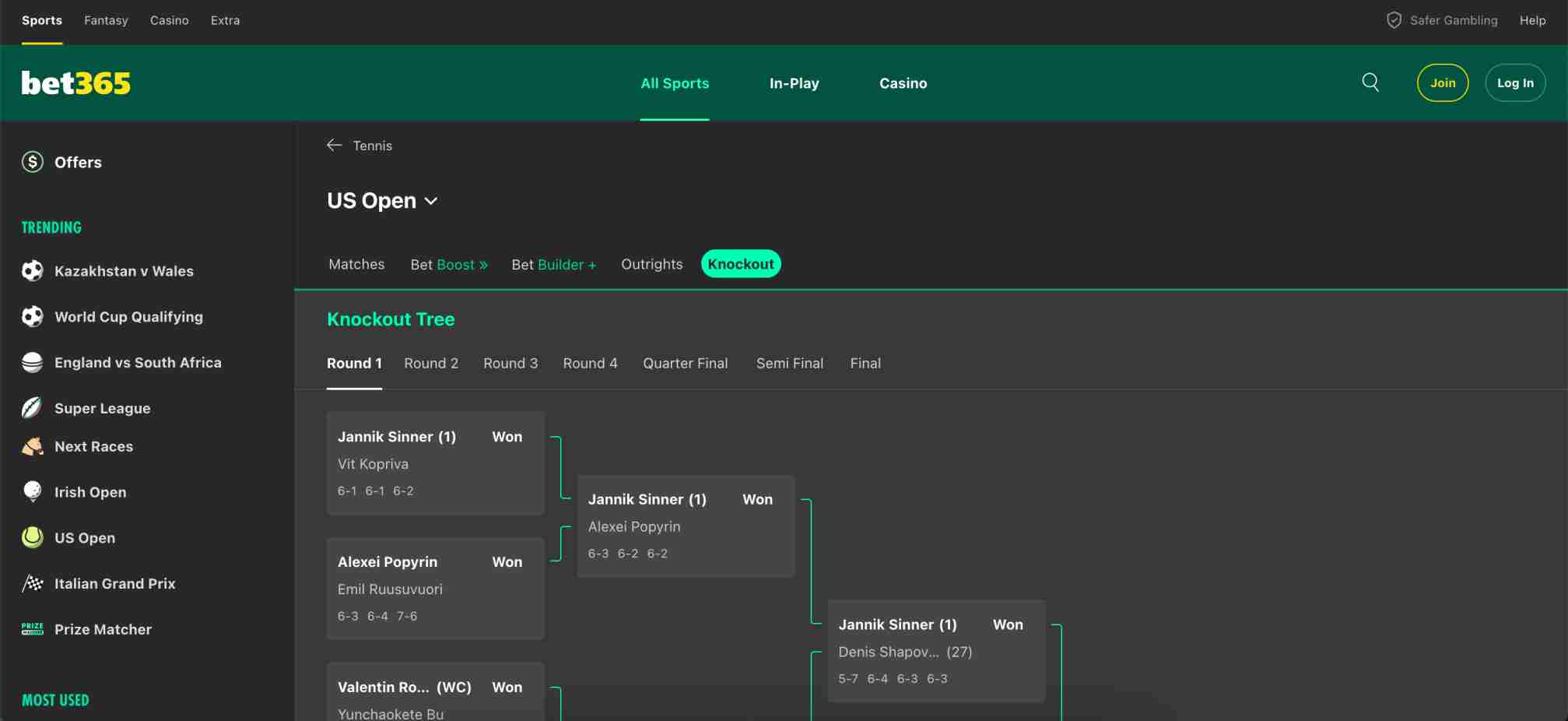This screenshot has height=721, width=1568.
Task: Click the Join button
Action: coord(1442,83)
